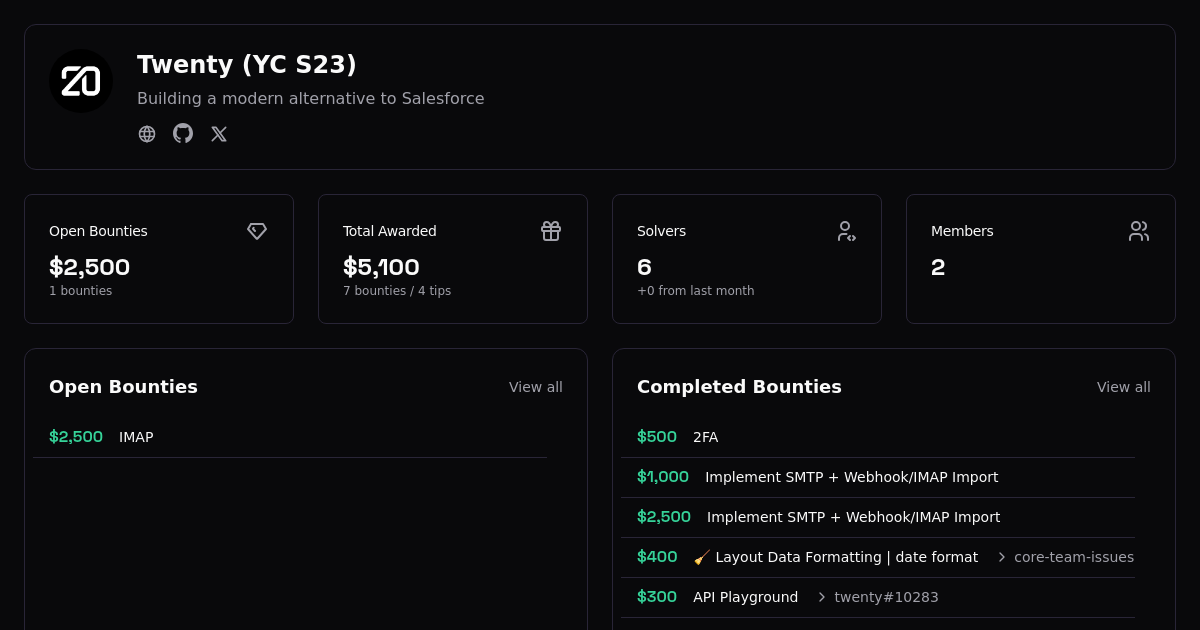Click the diamond icon on Open Bounties card
The height and width of the screenshot is (630, 1200).
point(257,231)
